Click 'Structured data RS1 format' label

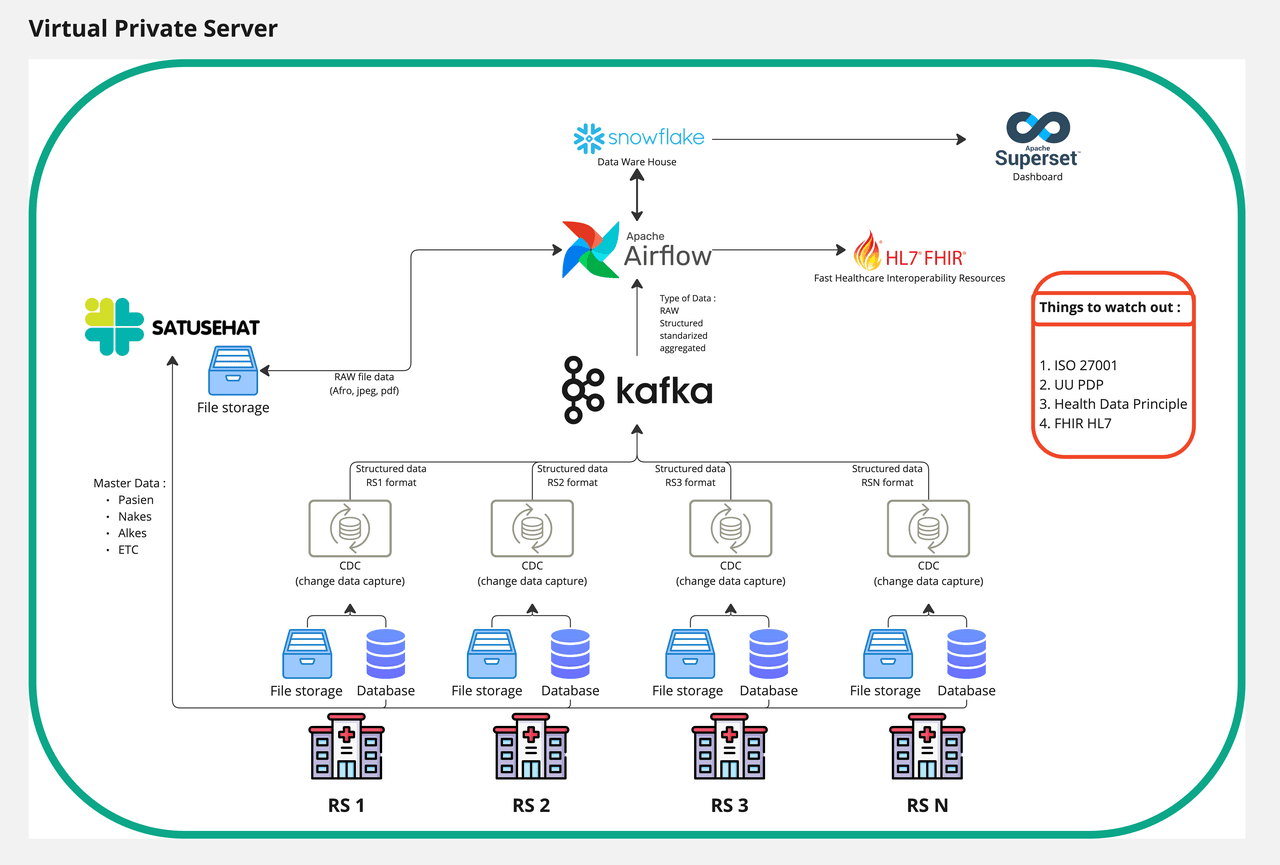click(x=391, y=475)
